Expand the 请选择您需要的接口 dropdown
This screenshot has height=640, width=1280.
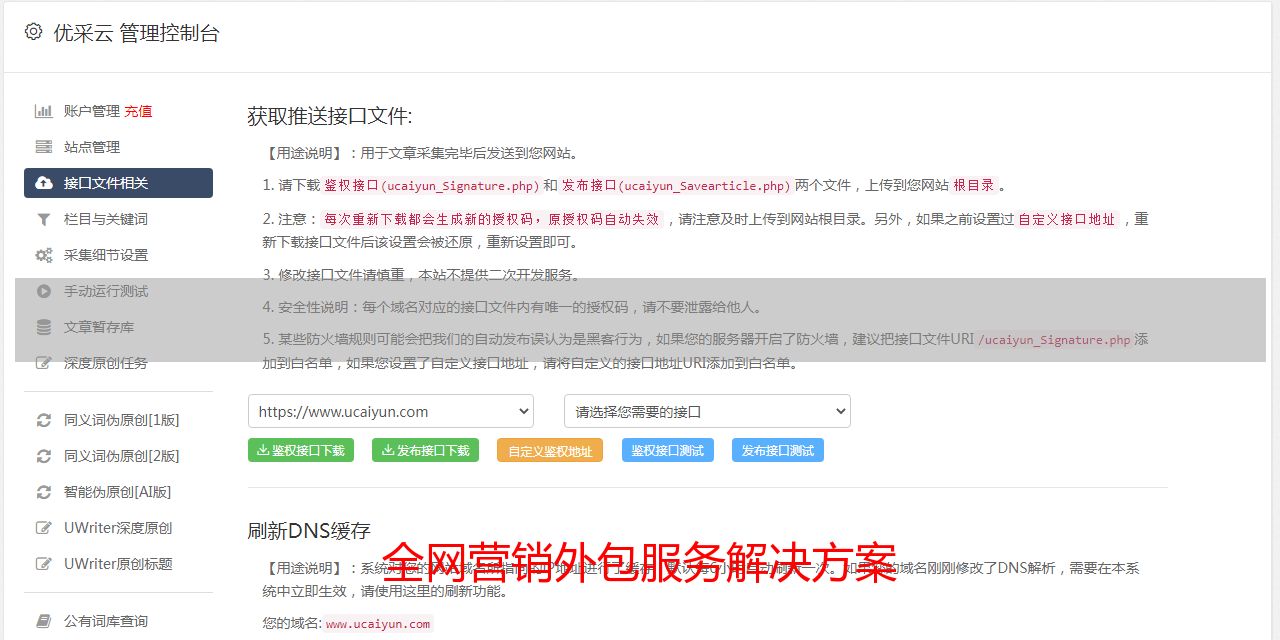[708, 411]
